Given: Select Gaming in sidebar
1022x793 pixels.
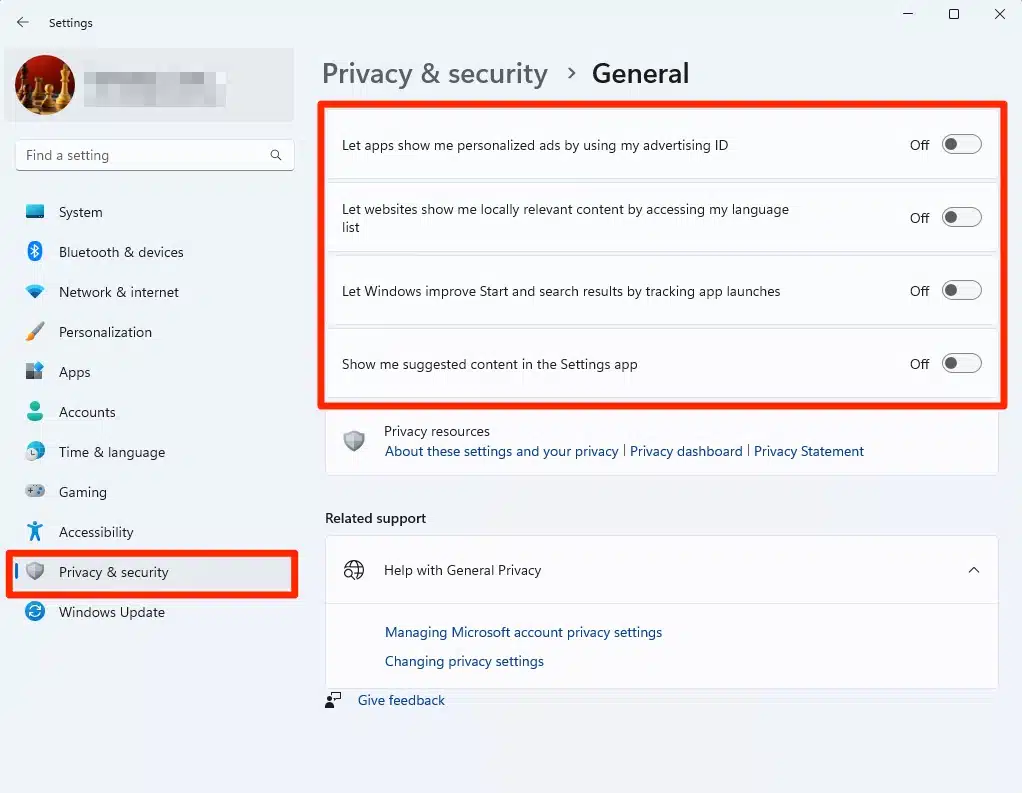Looking at the screenshot, I should (x=152, y=491).
